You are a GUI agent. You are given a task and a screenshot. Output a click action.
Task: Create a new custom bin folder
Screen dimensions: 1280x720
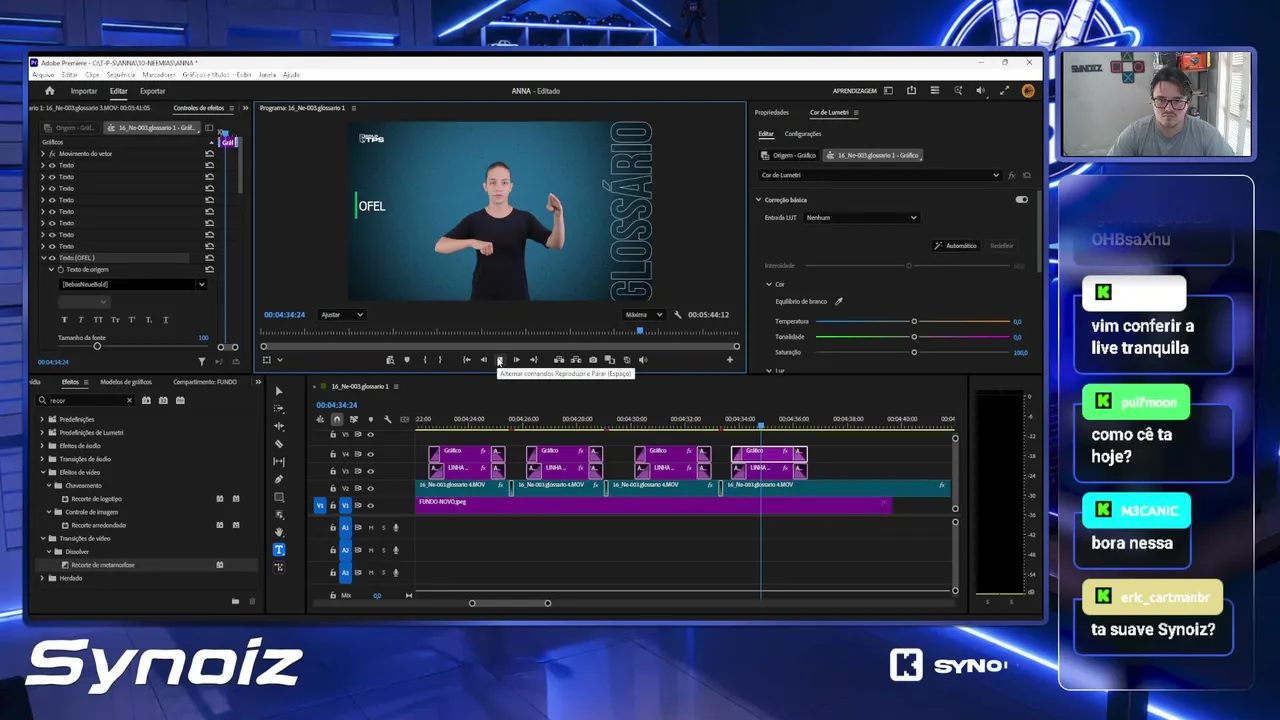(x=235, y=601)
